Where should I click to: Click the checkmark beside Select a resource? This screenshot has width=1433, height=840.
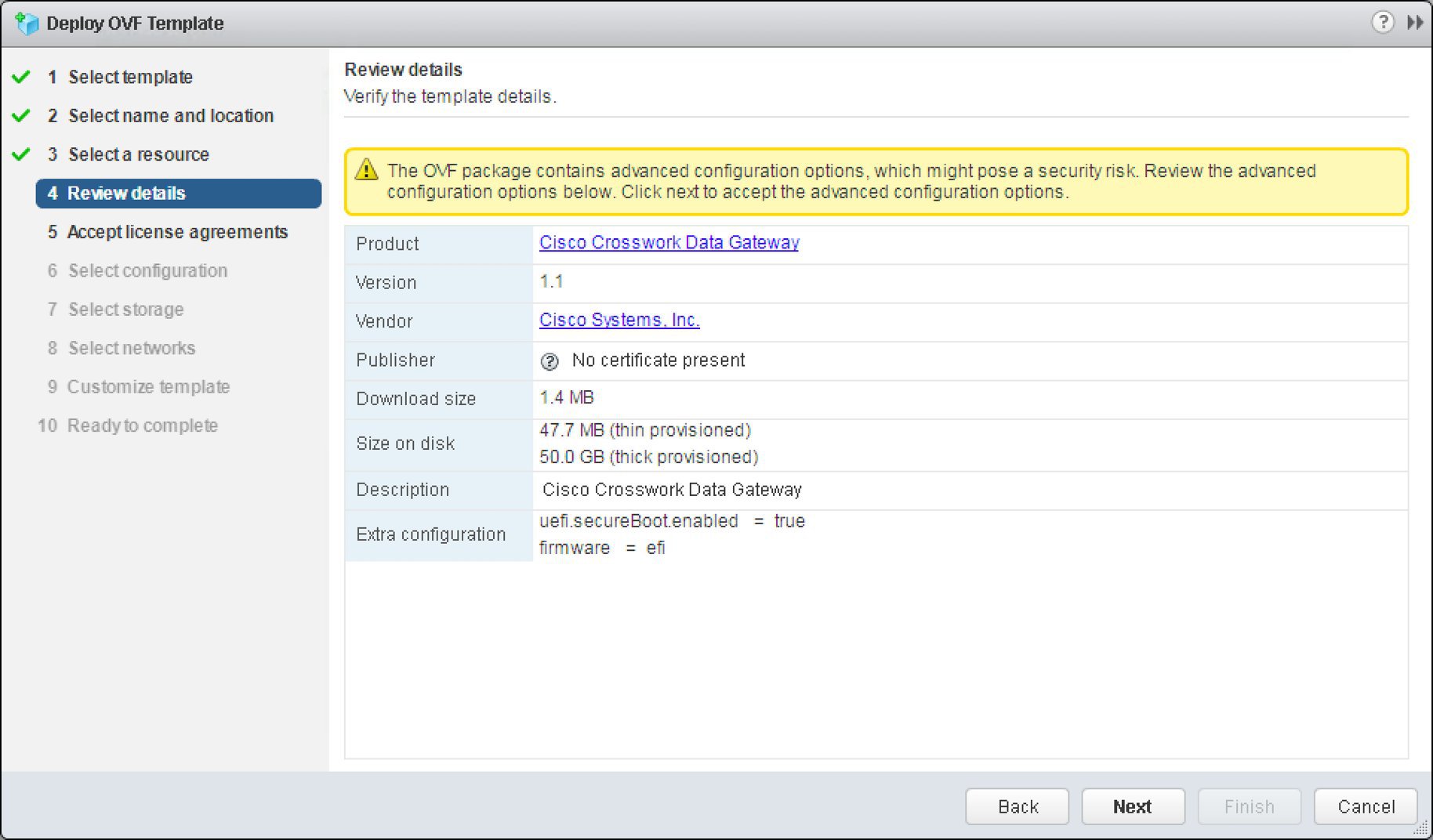20,154
